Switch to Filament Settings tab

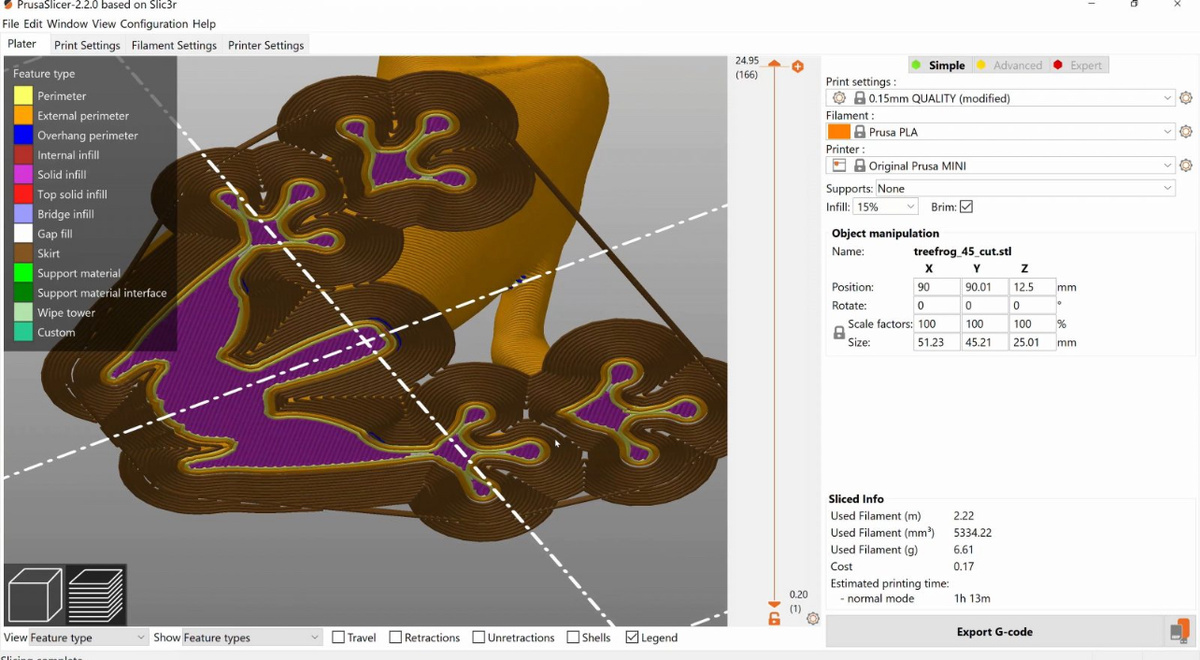pyautogui.click(x=174, y=45)
